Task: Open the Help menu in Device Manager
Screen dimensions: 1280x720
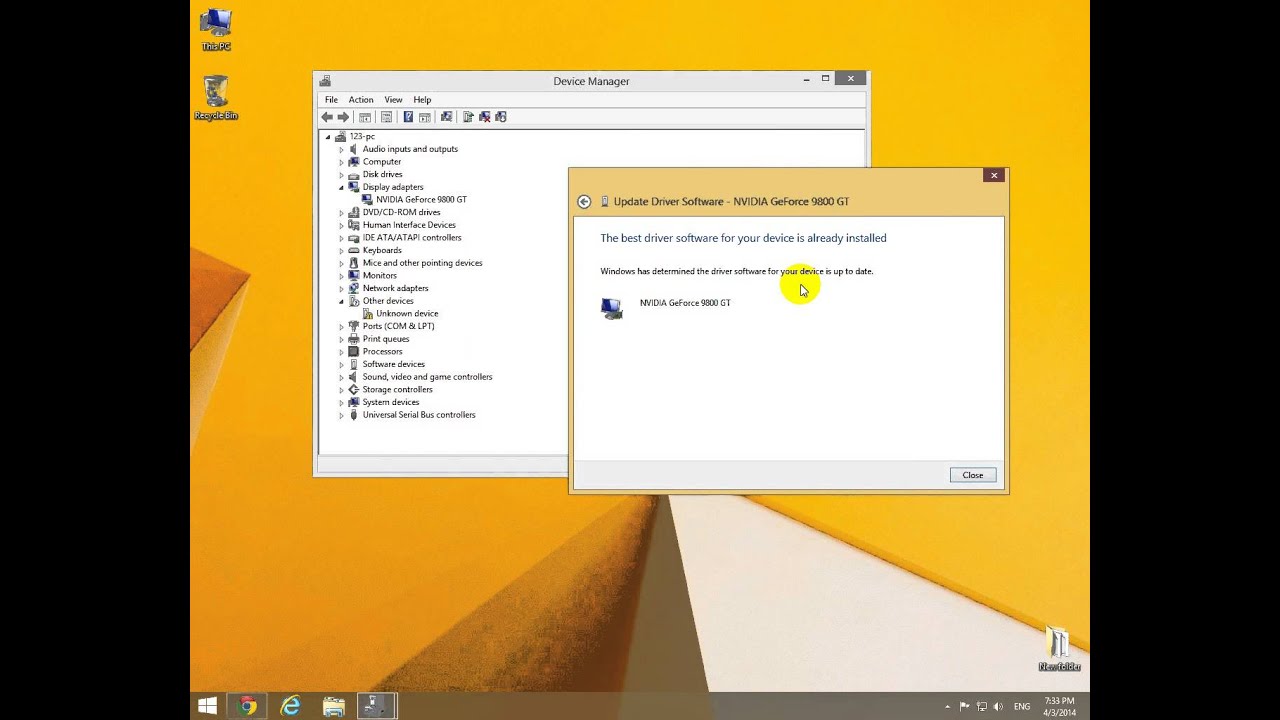Action: click(422, 100)
